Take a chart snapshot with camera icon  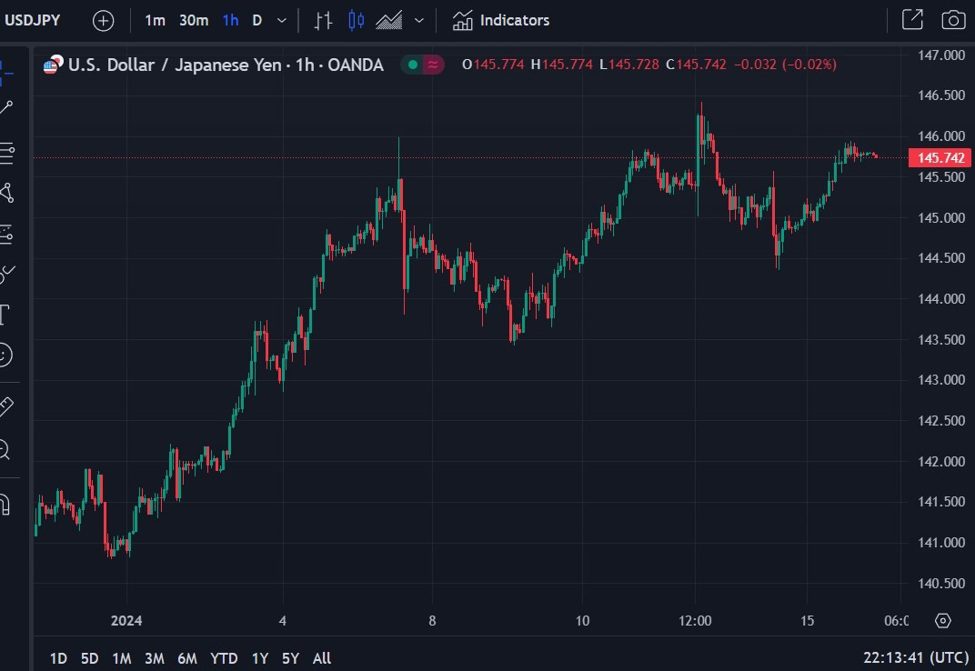(x=953, y=20)
